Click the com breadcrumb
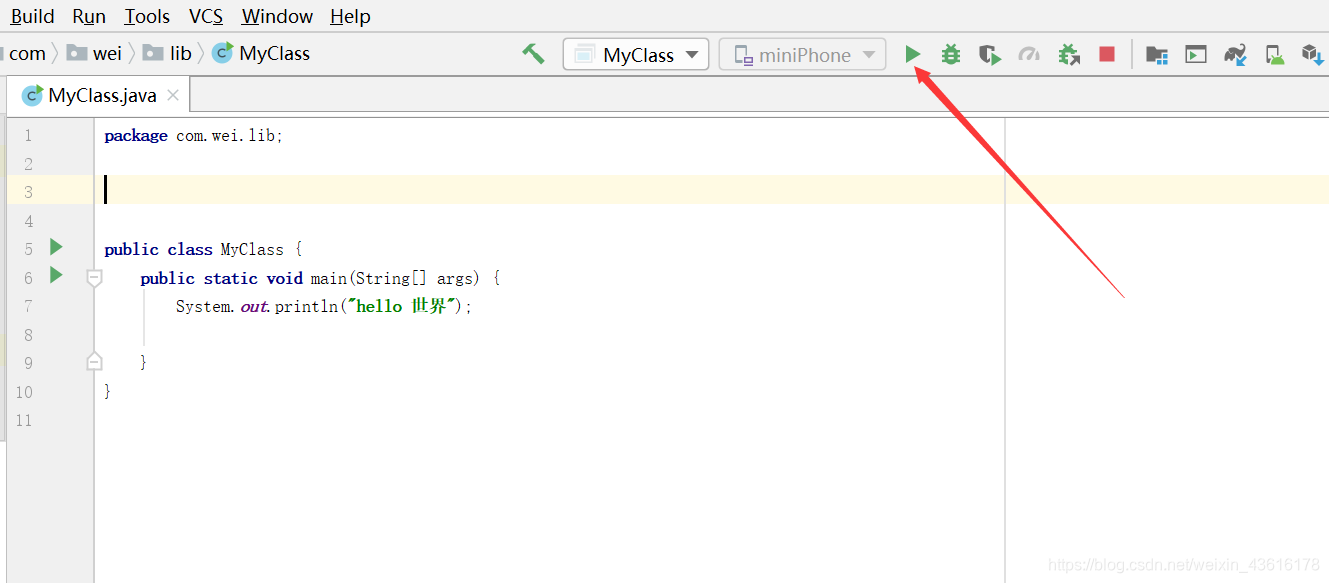This screenshot has height=583, width=1329. 27,53
